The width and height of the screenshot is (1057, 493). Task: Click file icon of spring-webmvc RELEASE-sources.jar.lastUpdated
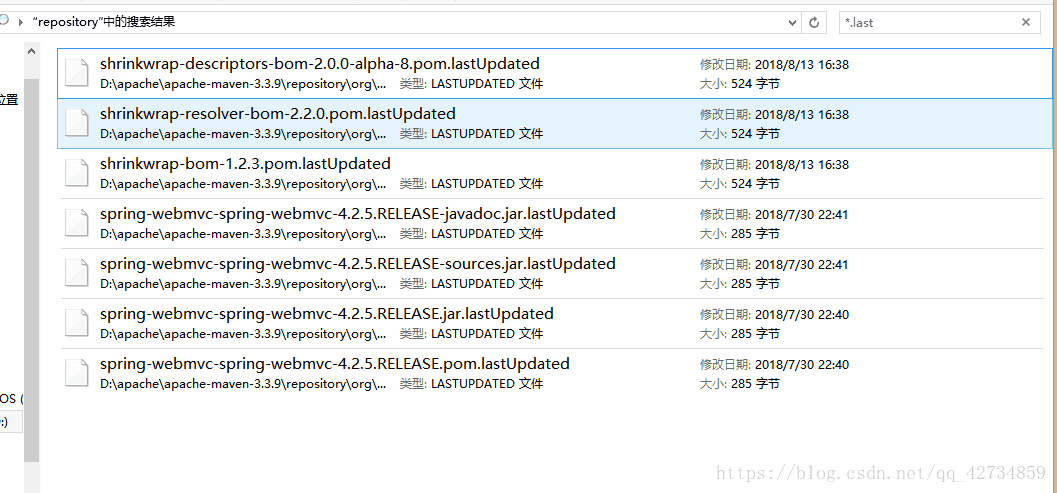tap(77, 274)
